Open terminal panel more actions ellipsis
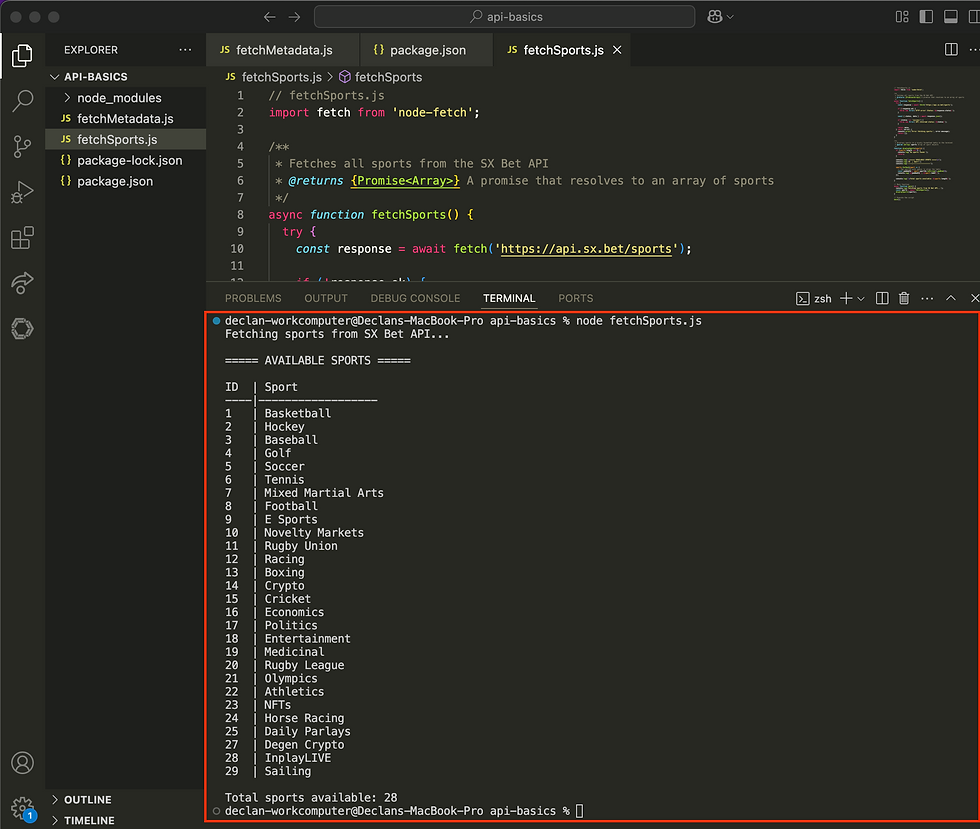 click(927, 299)
